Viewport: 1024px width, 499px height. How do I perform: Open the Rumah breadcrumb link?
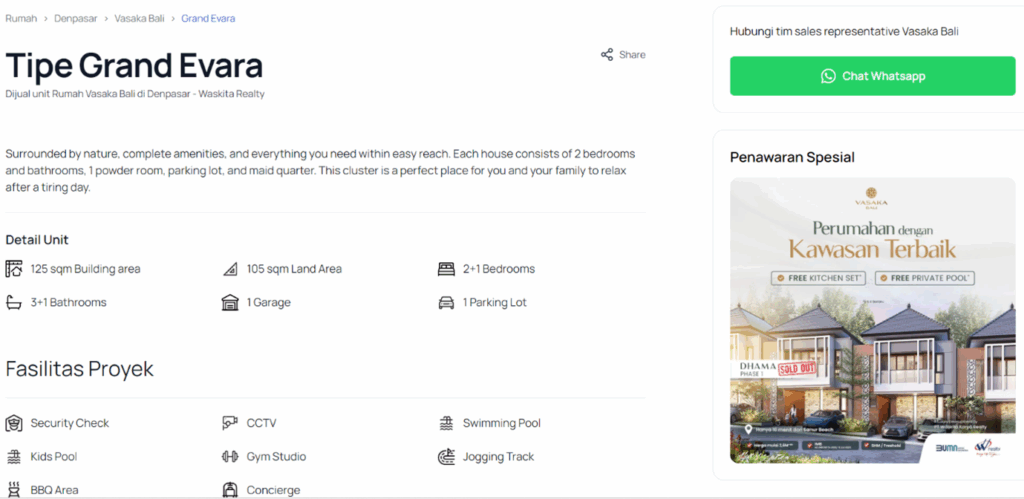pyautogui.click(x=21, y=19)
